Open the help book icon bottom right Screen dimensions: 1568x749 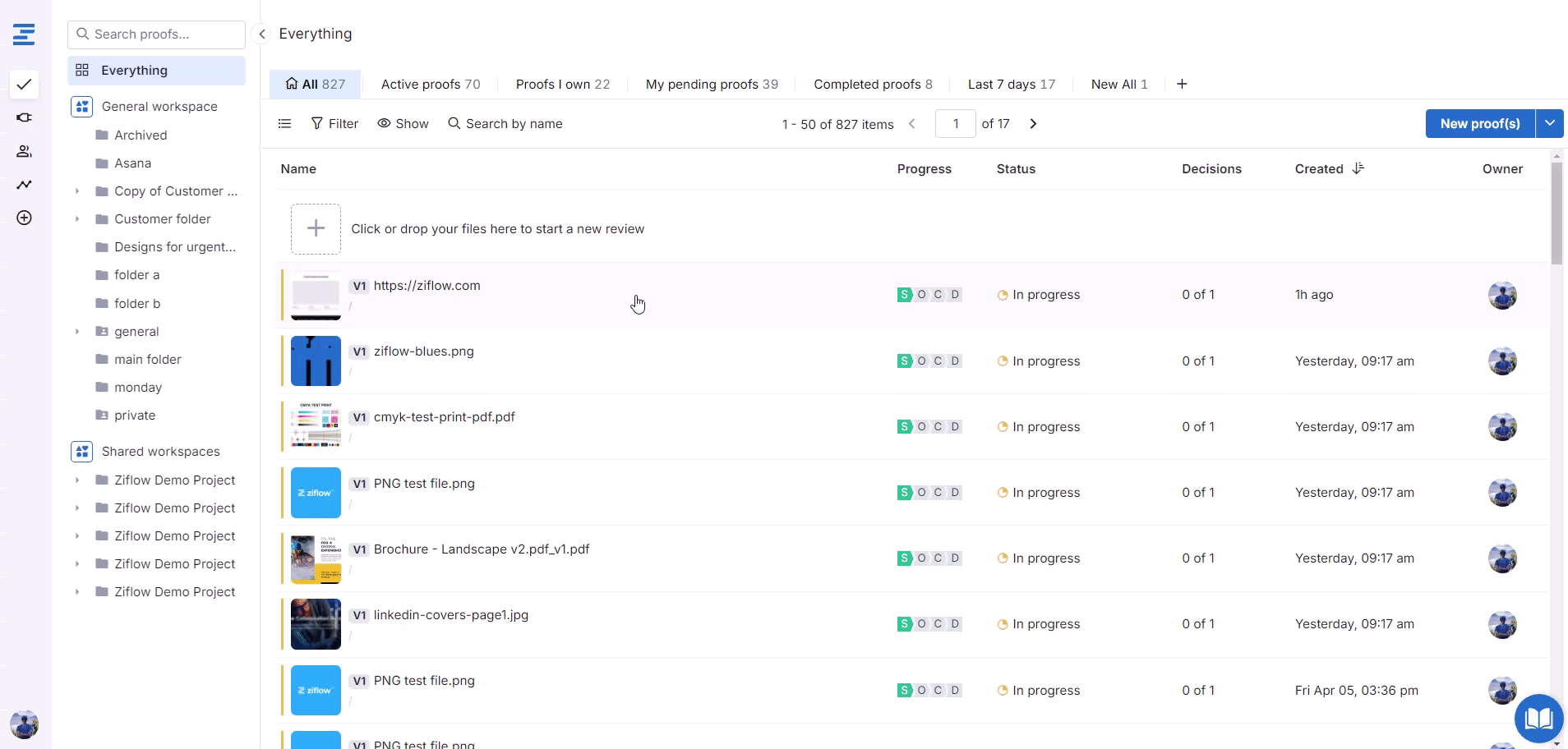coord(1538,719)
